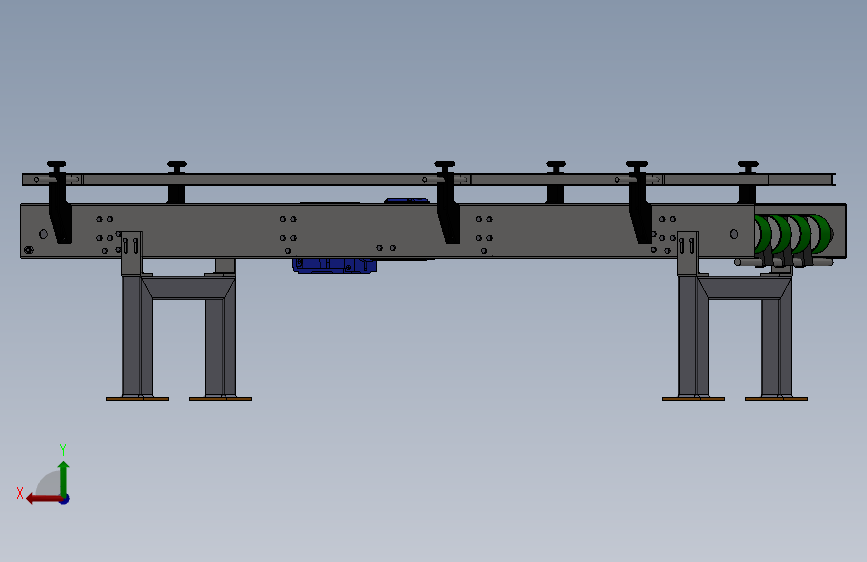Select the top guide rail bar
The height and width of the screenshot is (562, 867).
click(x=429, y=179)
